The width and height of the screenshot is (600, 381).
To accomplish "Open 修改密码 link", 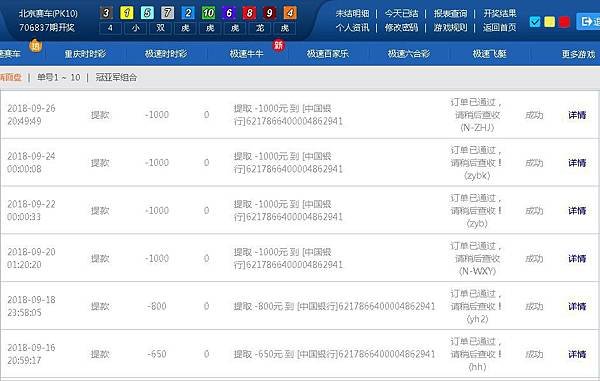I will [401, 28].
